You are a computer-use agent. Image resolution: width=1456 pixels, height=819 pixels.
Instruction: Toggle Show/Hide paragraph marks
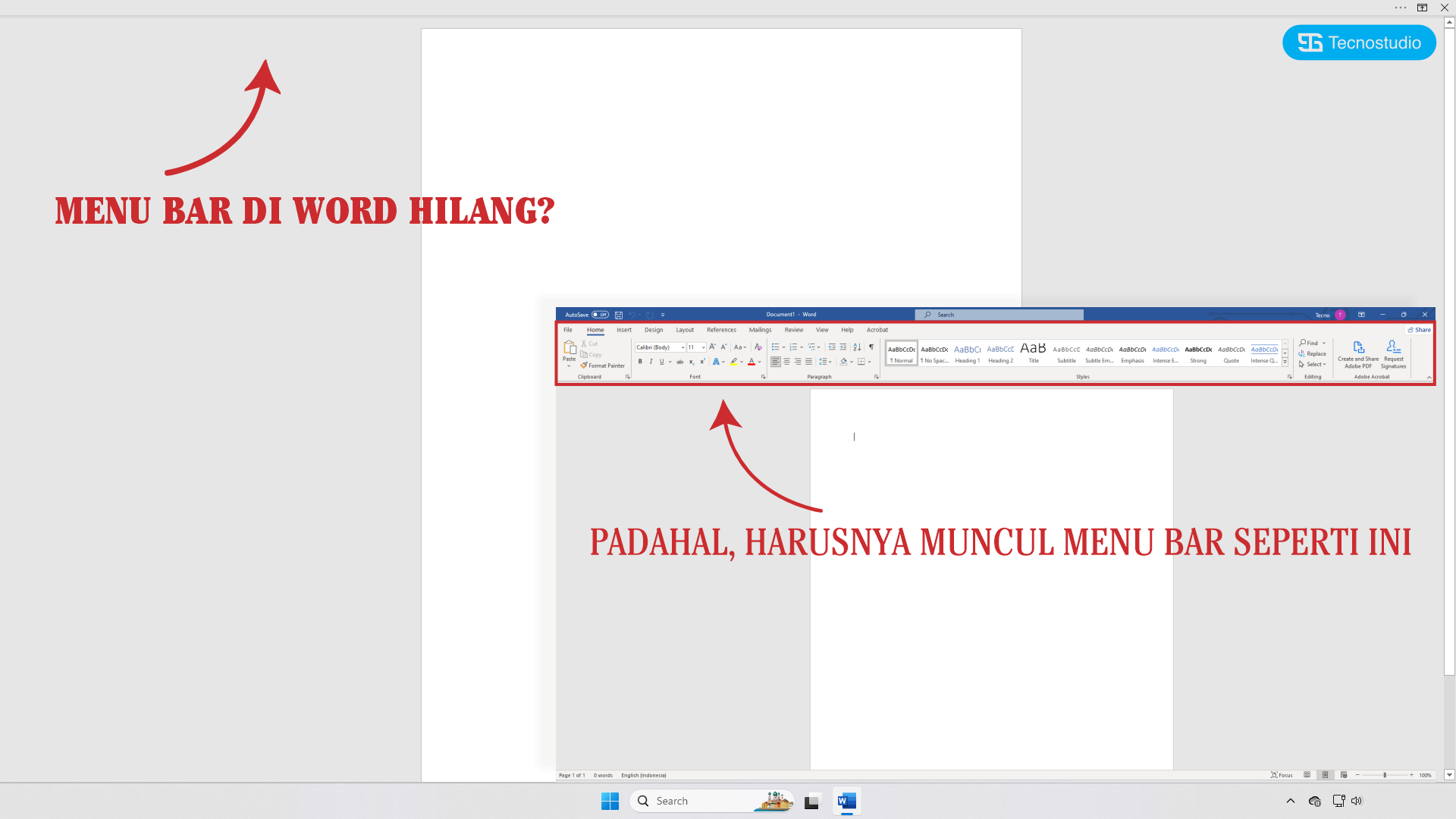[871, 347]
